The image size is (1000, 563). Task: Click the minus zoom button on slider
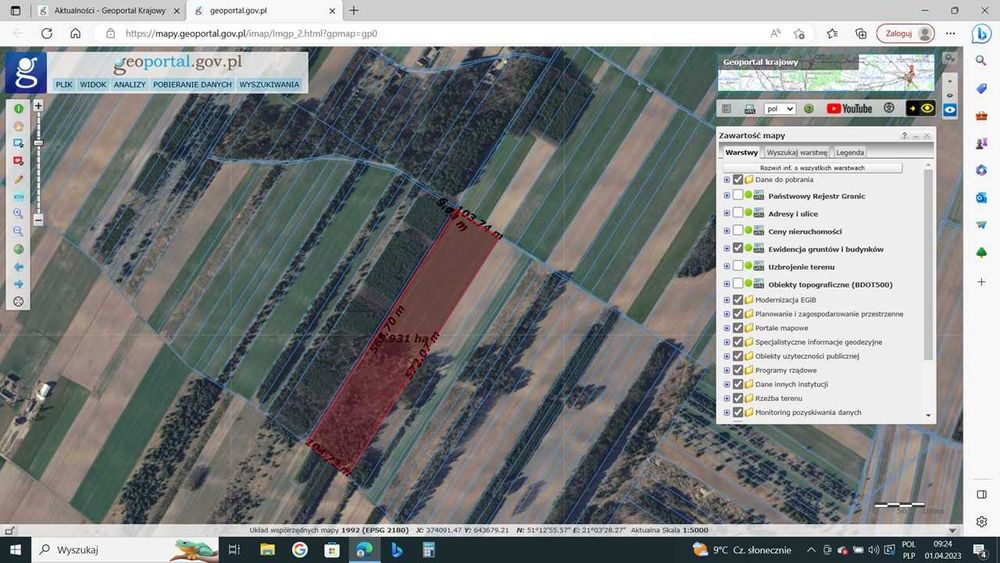(38, 220)
